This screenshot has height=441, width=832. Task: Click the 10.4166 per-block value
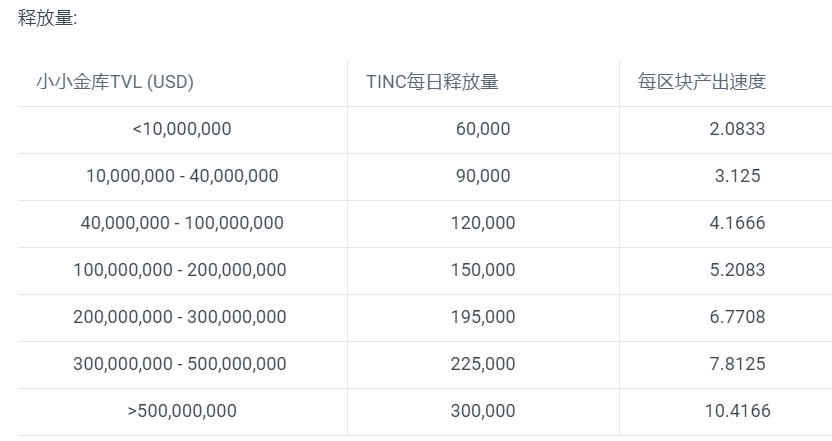coord(737,411)
